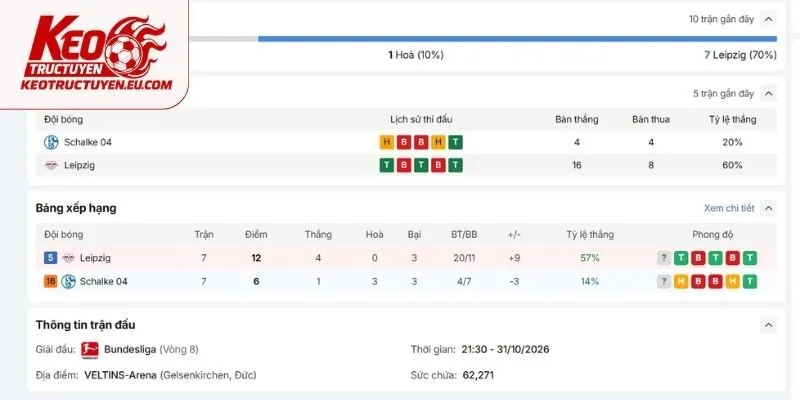
Task: Click first yellow H badge in Schalke history
Action: coord(387,142)
